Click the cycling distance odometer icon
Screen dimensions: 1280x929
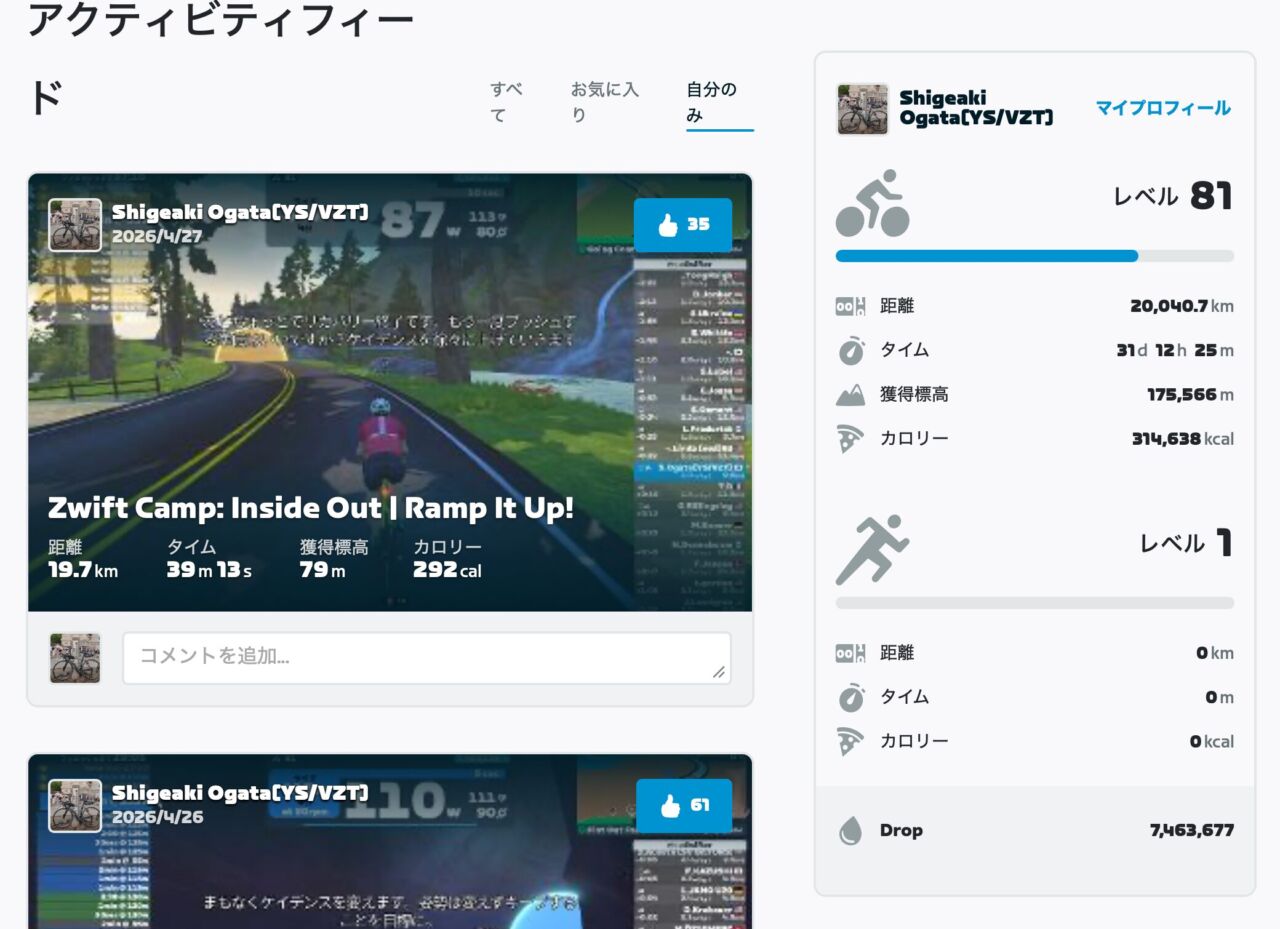click(850, 307)
